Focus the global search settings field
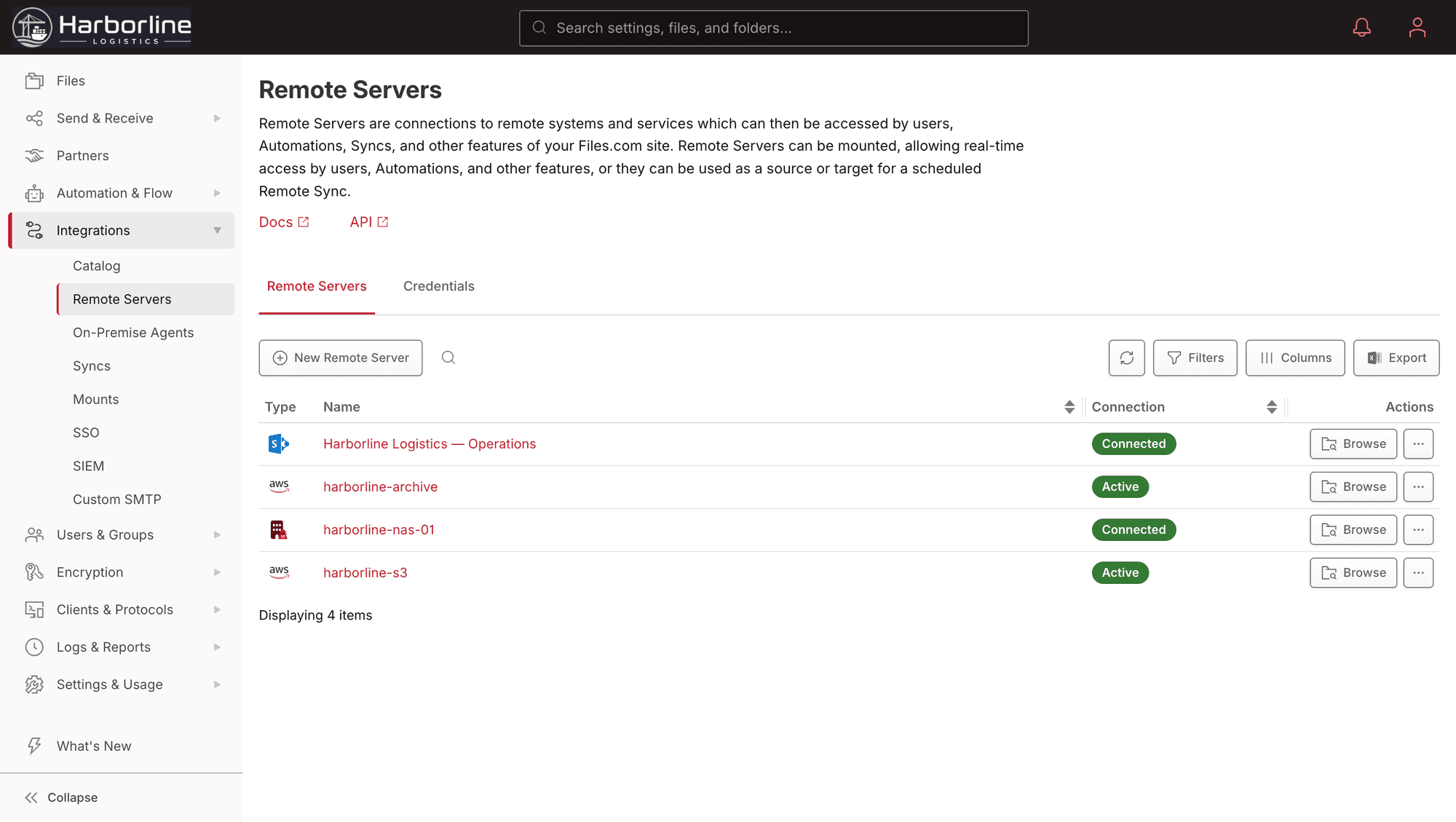The width and height of the screenshot is (1456, 822). click(773, 28)
